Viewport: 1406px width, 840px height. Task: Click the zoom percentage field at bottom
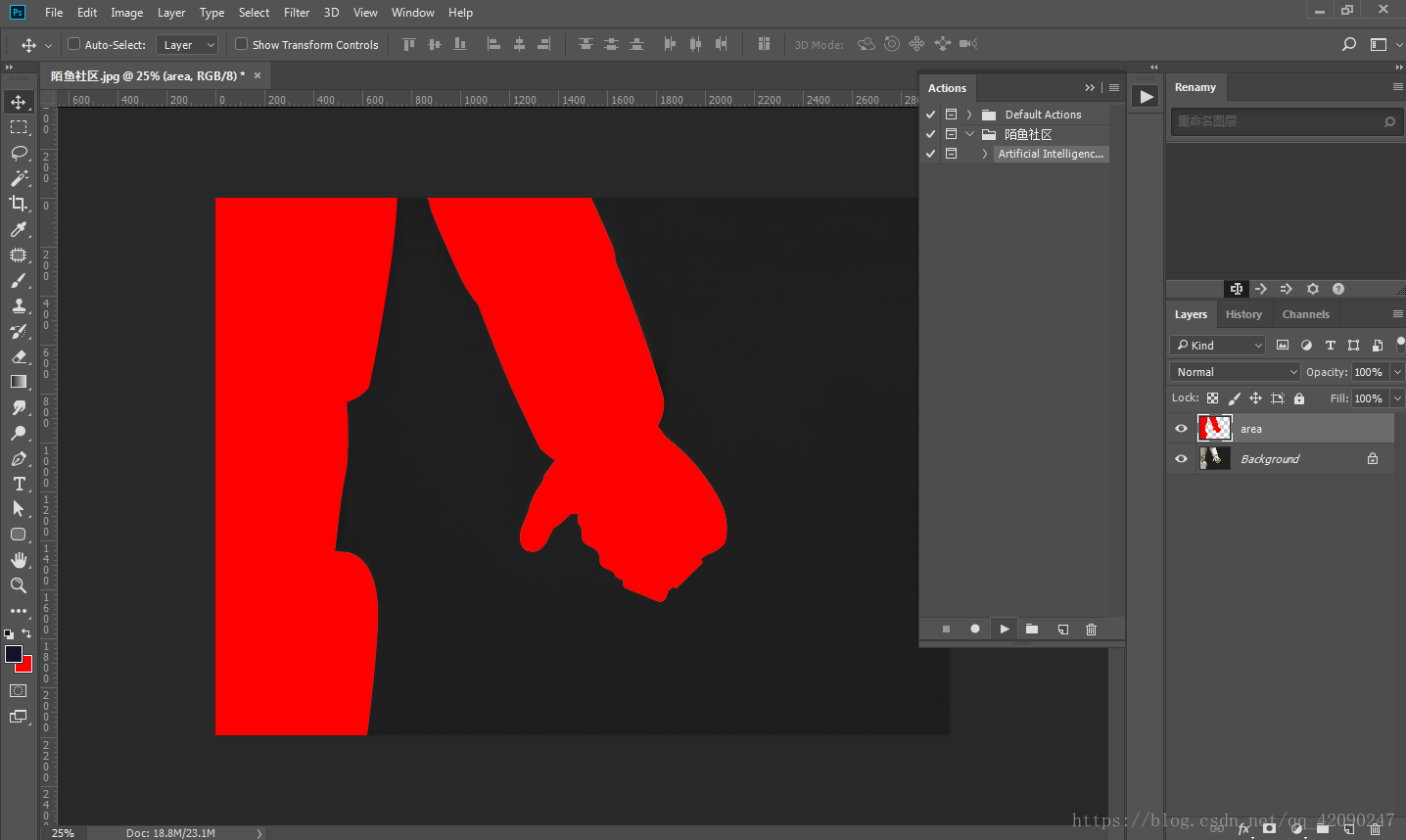coord(63,833)
